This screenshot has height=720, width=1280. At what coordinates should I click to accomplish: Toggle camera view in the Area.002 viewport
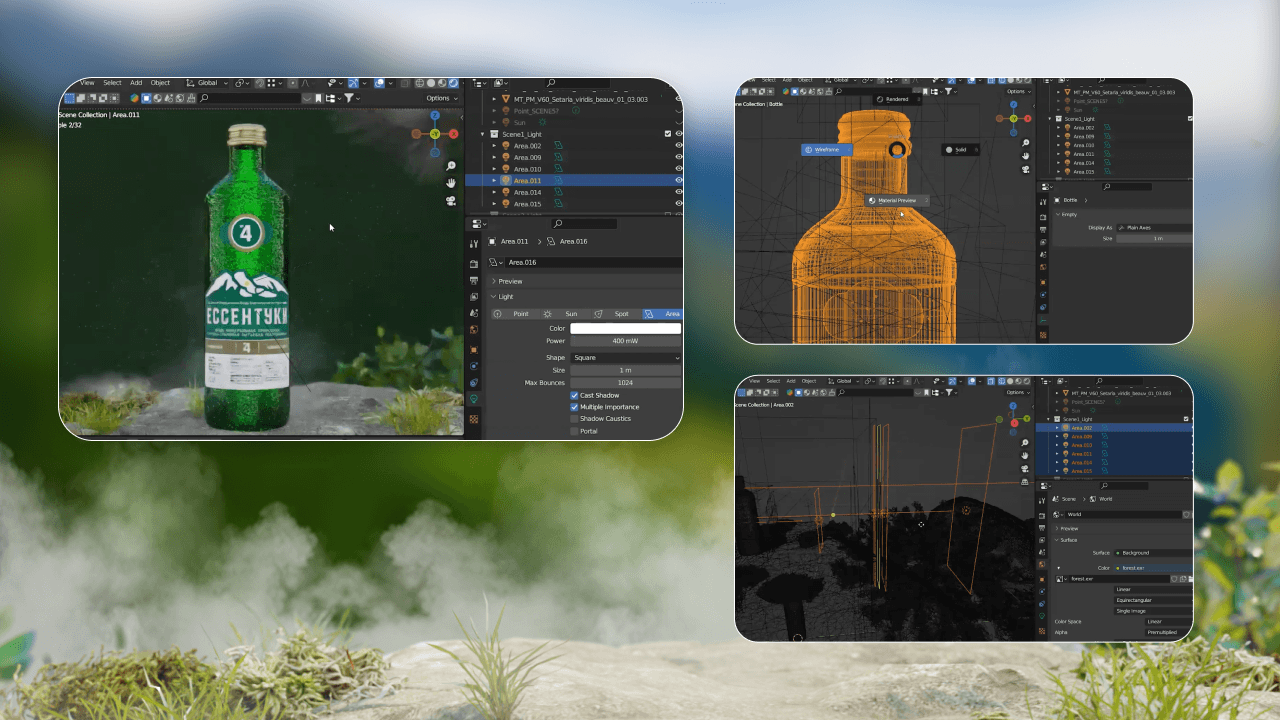coord(1026,468)
